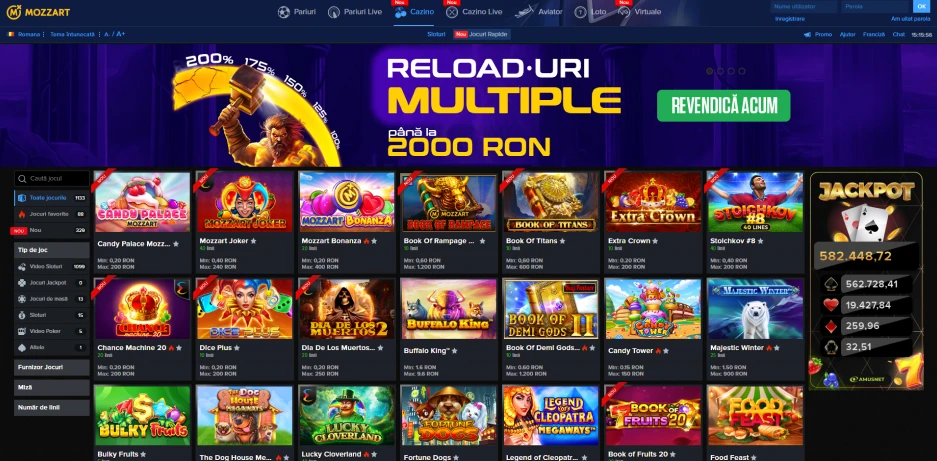Click the Promo megaphone icon
This screenshot has width=937, height=461.
(x=807, y=34)
